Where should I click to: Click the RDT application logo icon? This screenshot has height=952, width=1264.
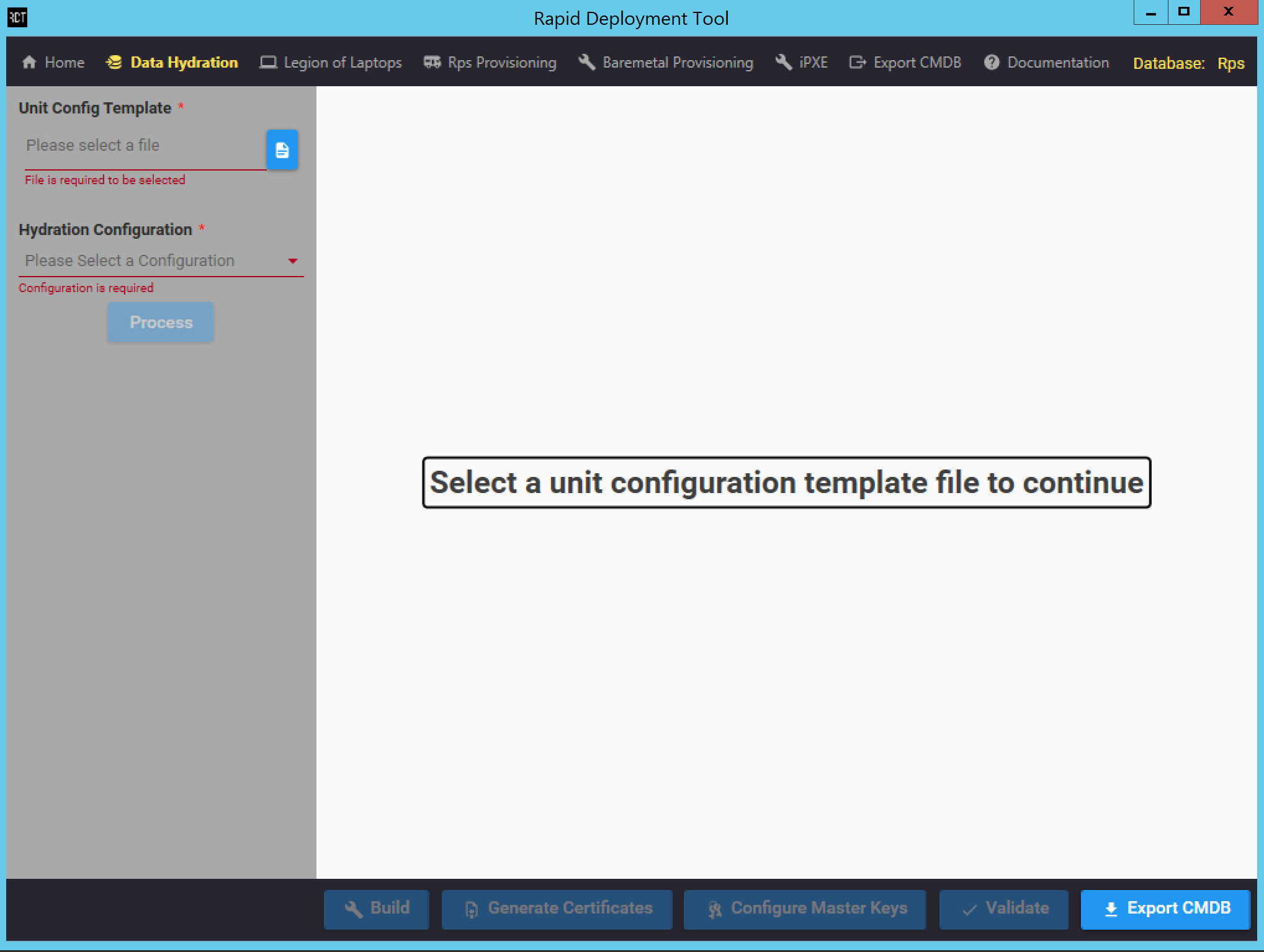coord(17,17)
